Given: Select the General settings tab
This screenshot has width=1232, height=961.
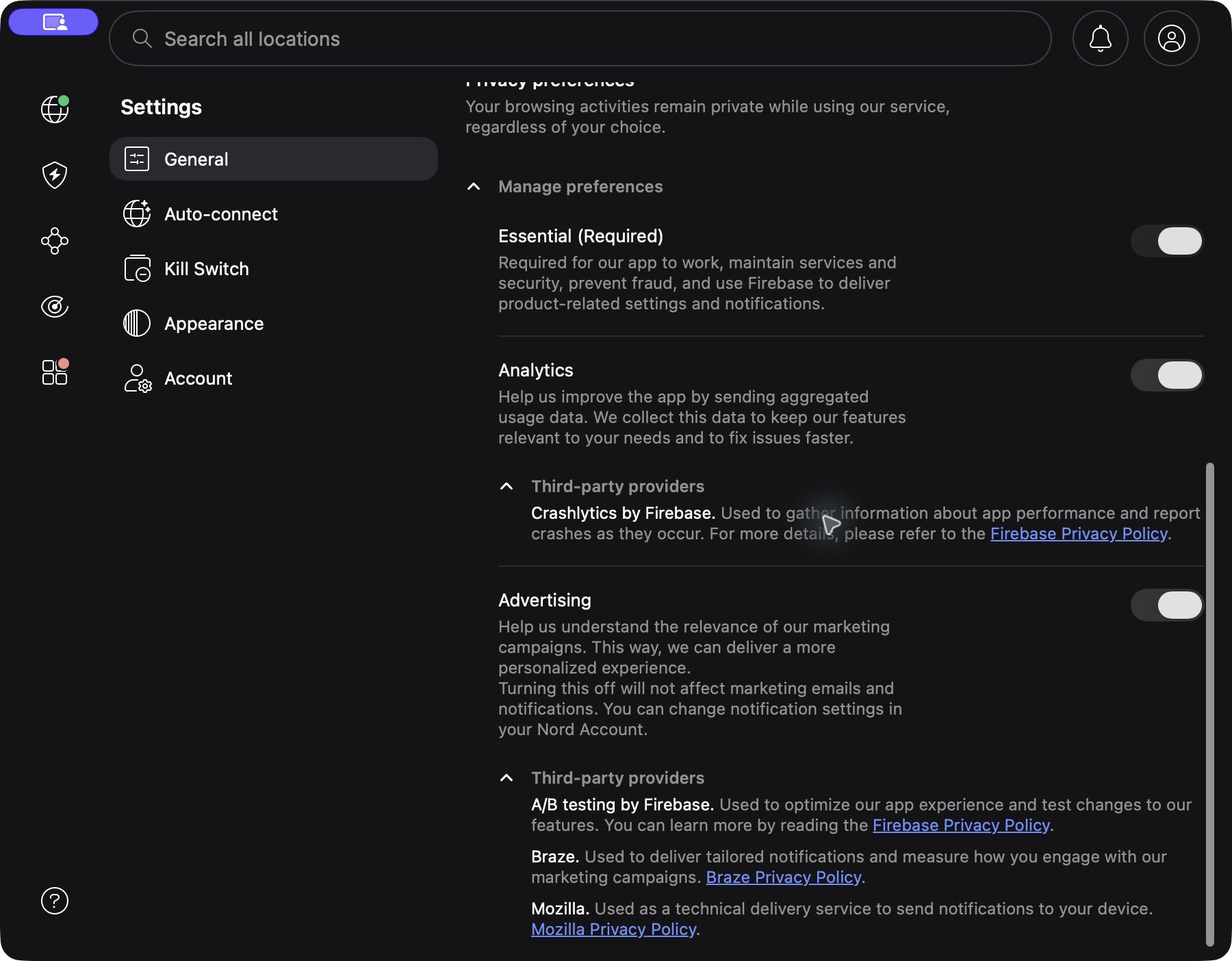Looking at the screenshot, I should pyautogui.click(x=274, y=159).
